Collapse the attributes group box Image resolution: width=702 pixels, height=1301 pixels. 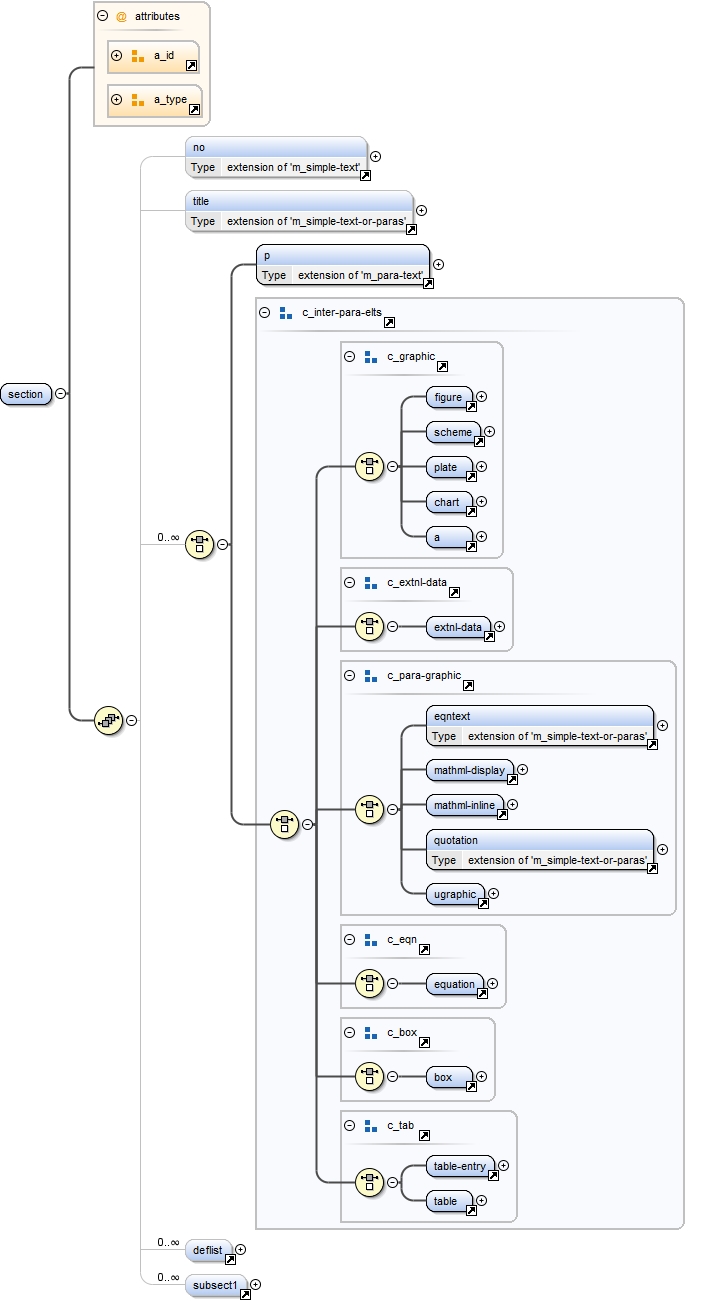(x=103, y=16)
